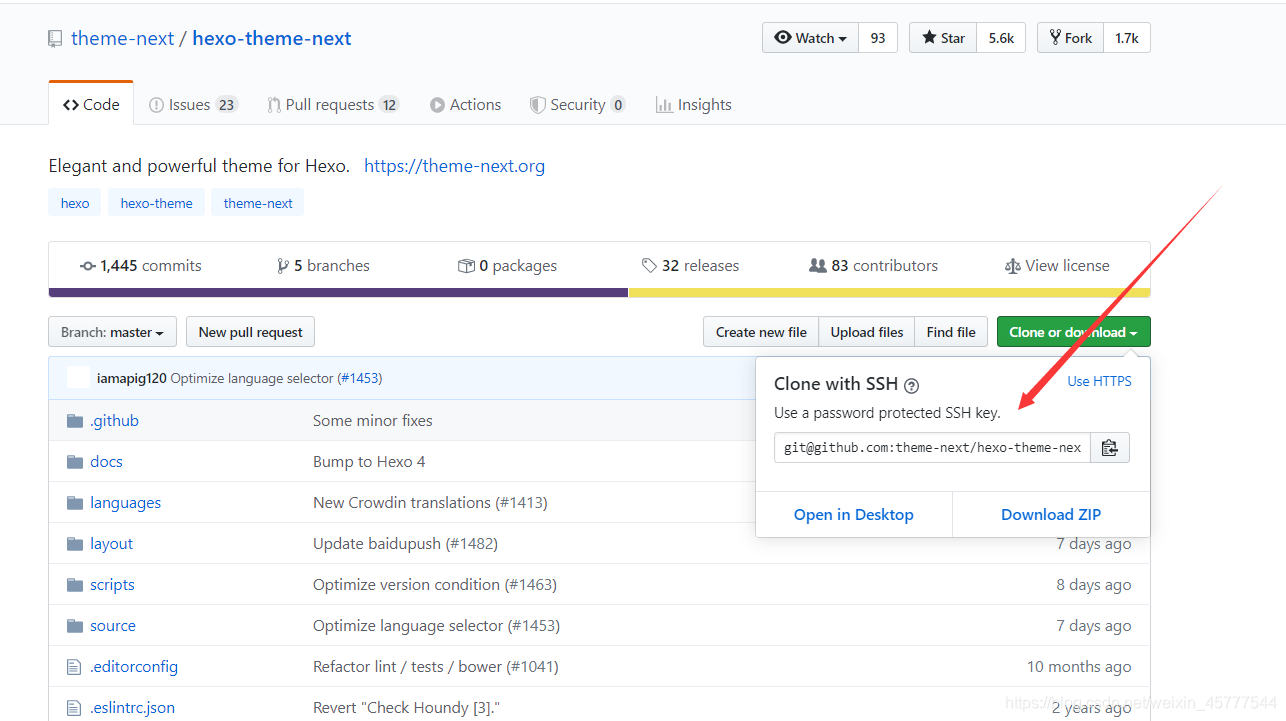1286x721 pixels.
Task: Open the Pull requests tab
Action: [x=333, y=104]
